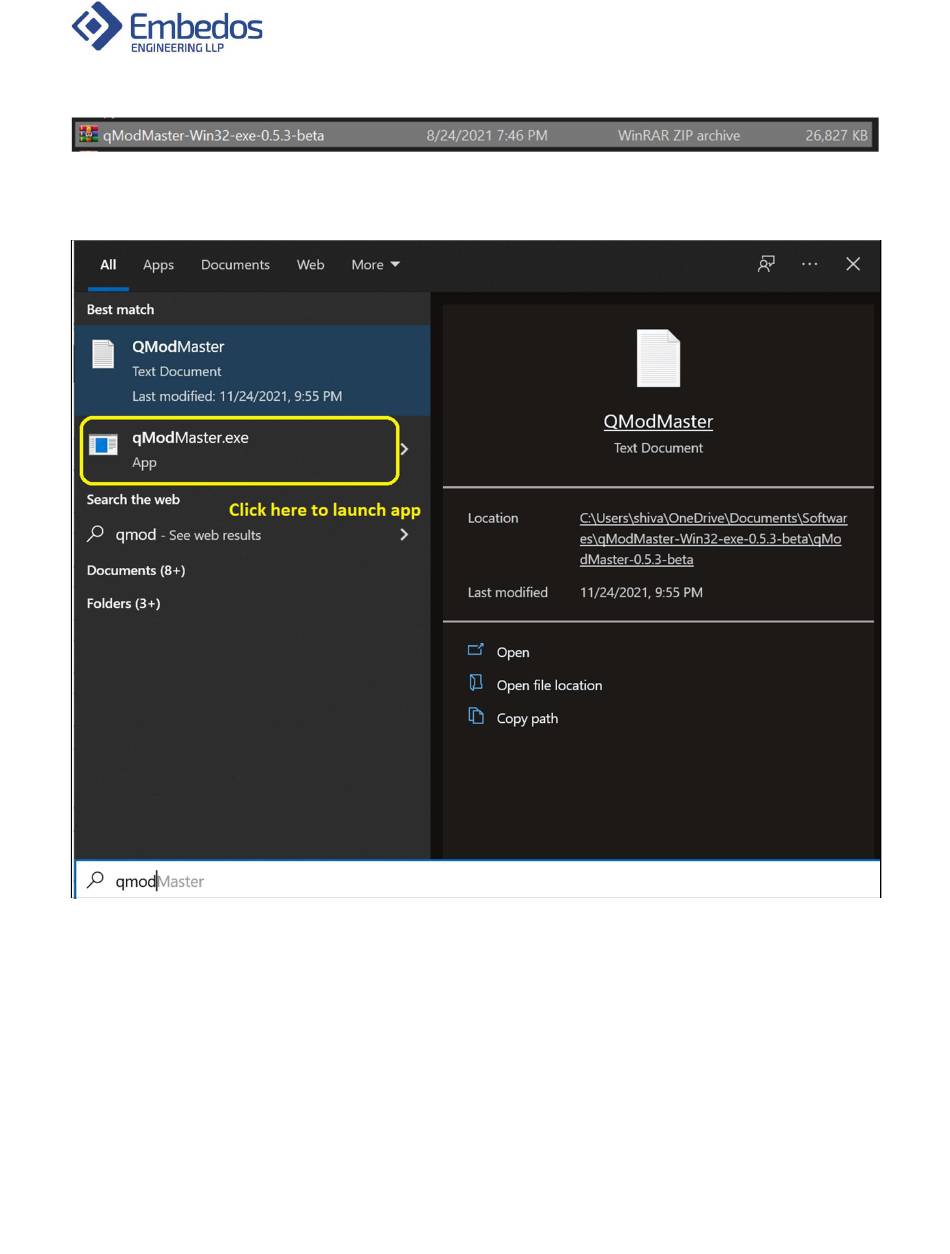
Task: Click the text document icon in Best match
Action: (103, 354)
